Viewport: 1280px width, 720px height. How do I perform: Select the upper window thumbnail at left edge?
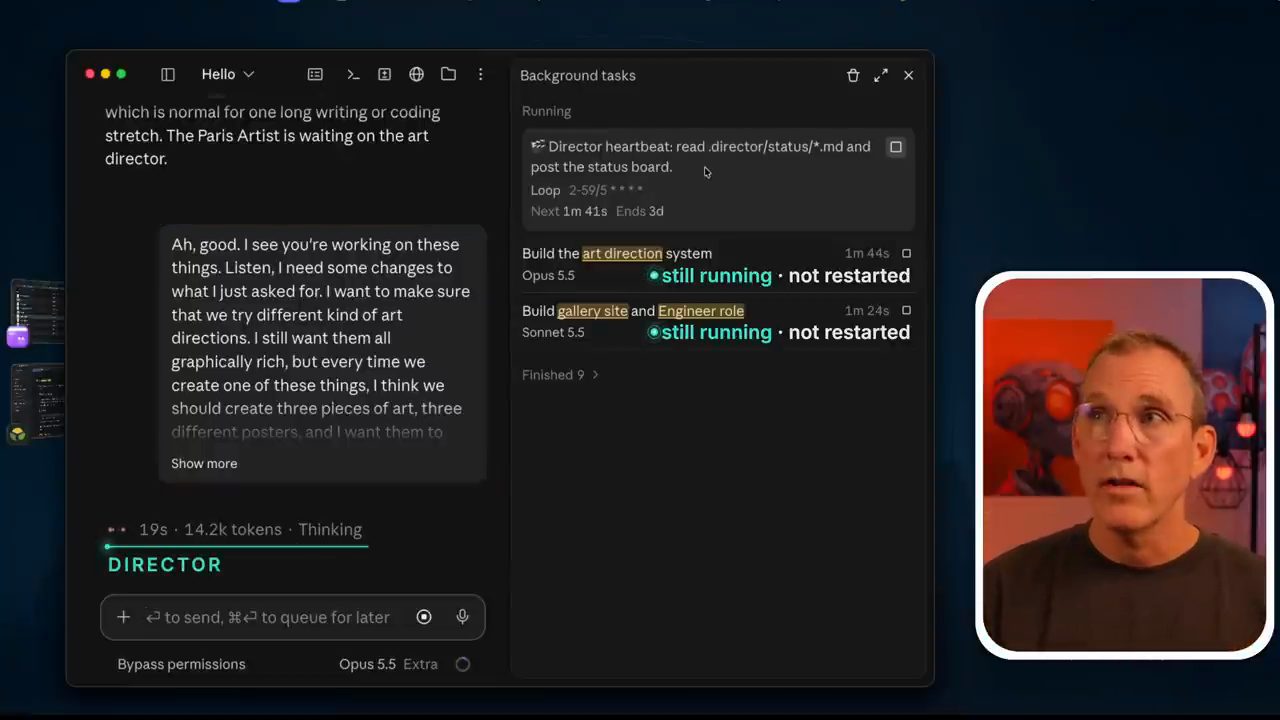point(38,312)
